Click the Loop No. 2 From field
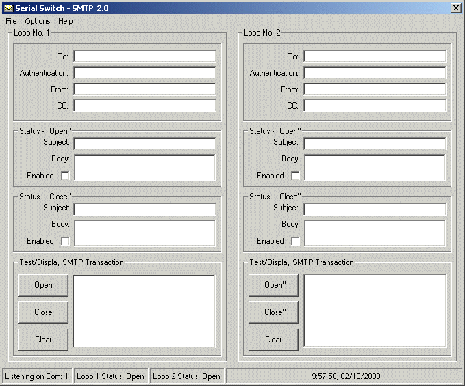465x386 pixels. pyautogui.click(x=375, y=89)
